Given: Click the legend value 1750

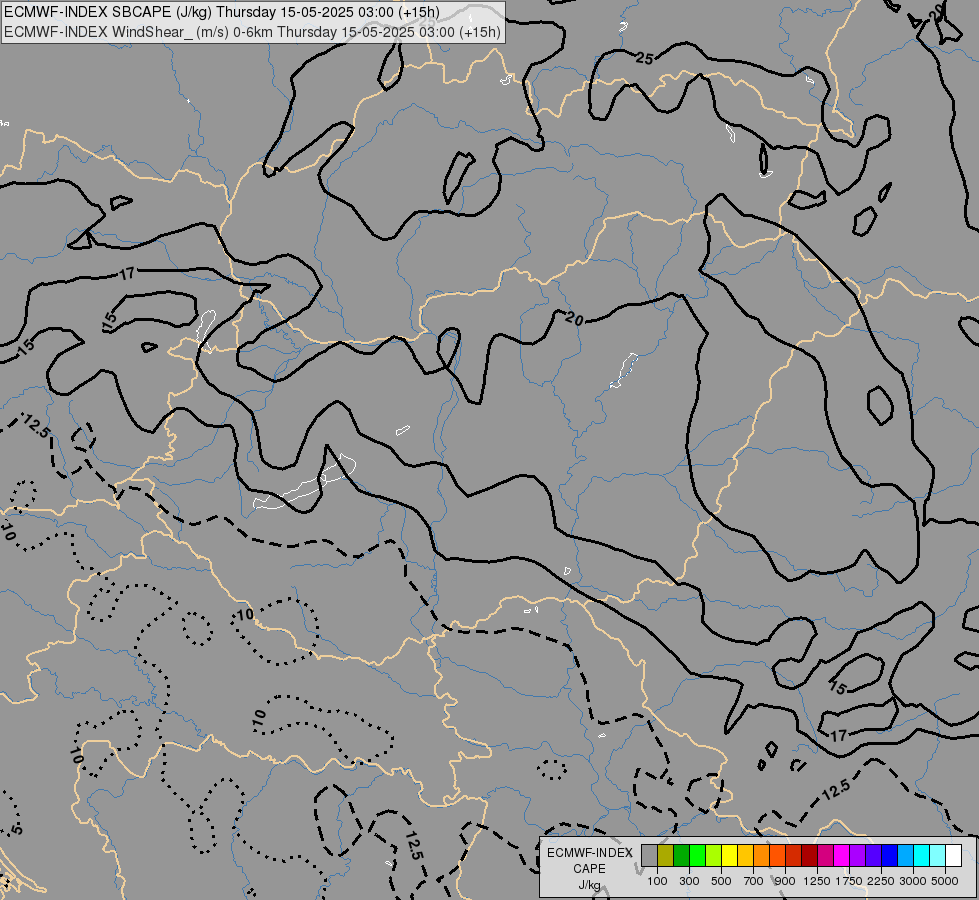Looking at the screenshot, I should 849,881.
